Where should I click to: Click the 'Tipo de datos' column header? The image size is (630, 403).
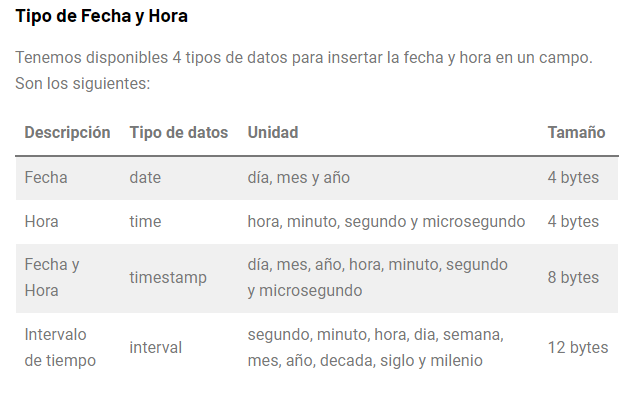(x=178, y=133)
